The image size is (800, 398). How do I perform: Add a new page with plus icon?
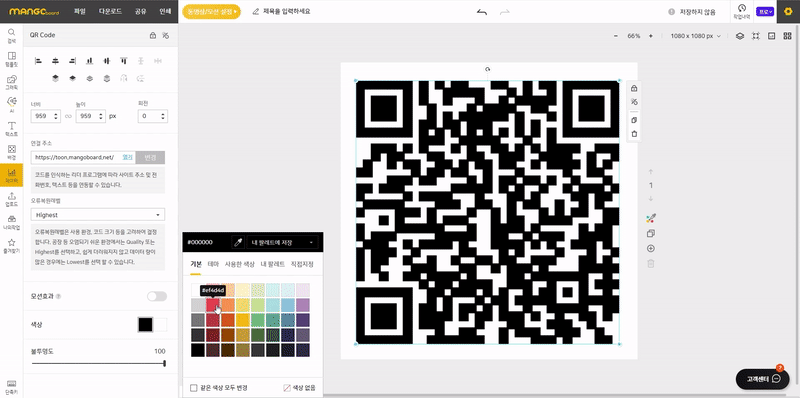[651, 248]
